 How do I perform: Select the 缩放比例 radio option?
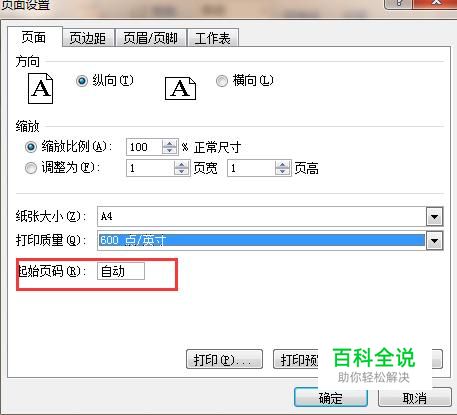click(31, 147)
